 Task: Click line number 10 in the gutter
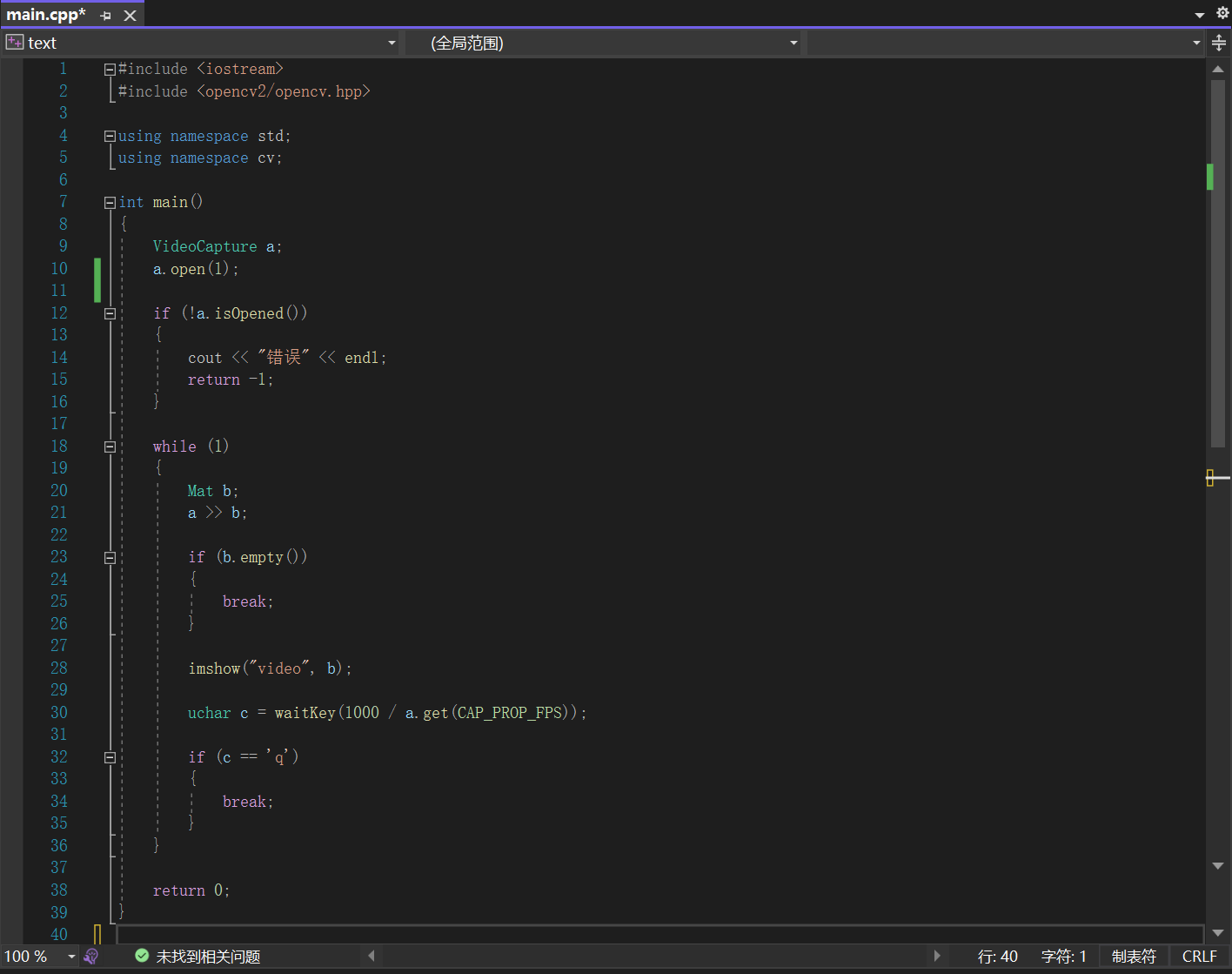pyautogui.click(x=59, y=269)
